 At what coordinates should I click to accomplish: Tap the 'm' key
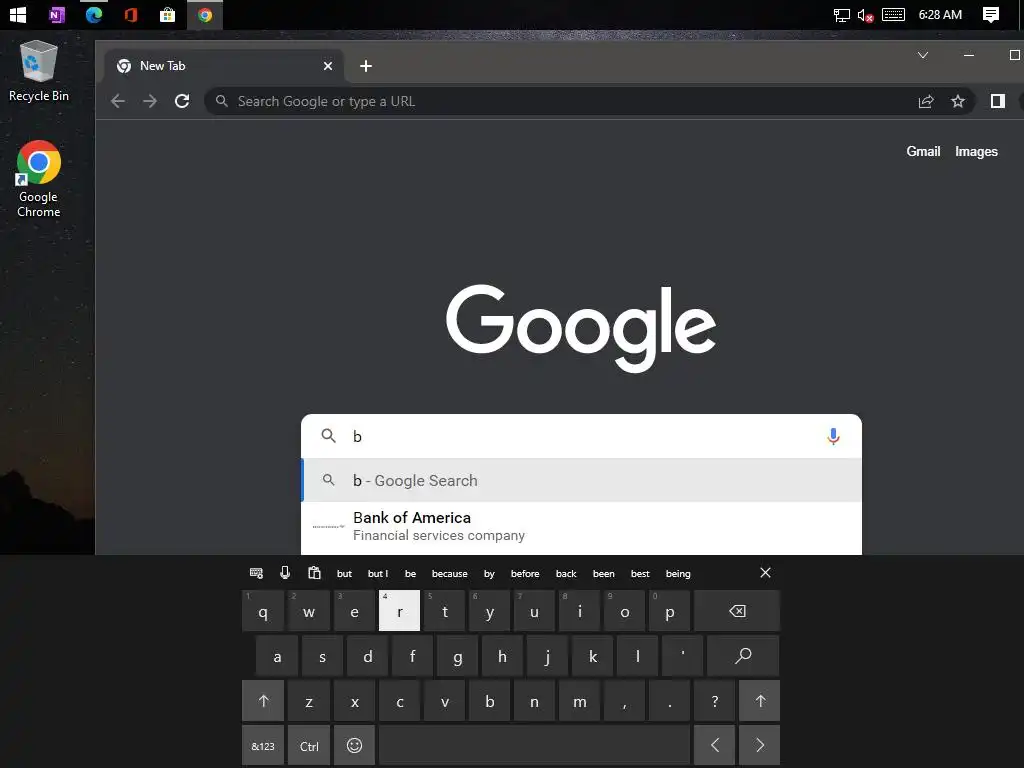coord(579,701)
